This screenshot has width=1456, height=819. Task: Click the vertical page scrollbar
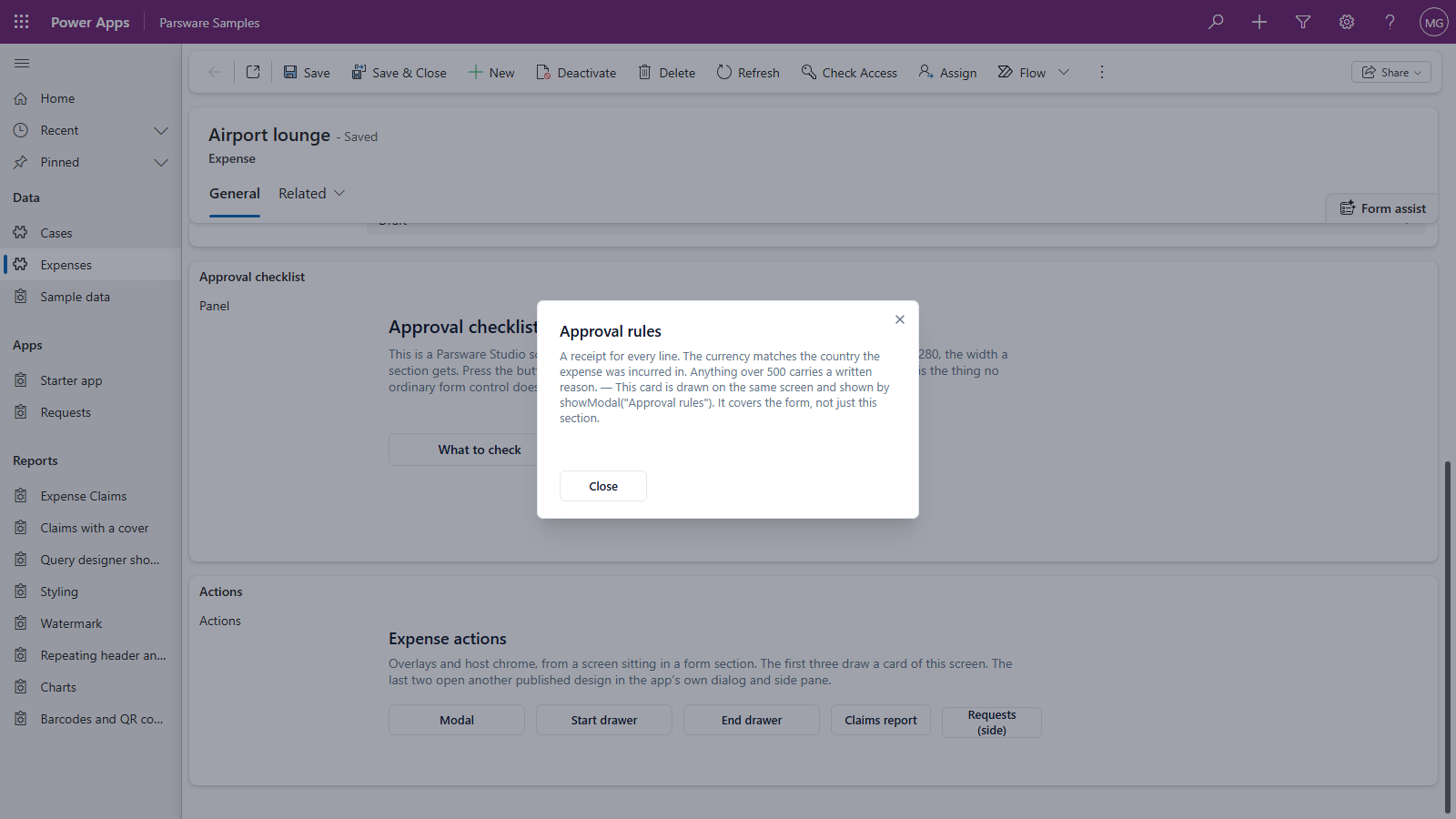point(1447,637)
